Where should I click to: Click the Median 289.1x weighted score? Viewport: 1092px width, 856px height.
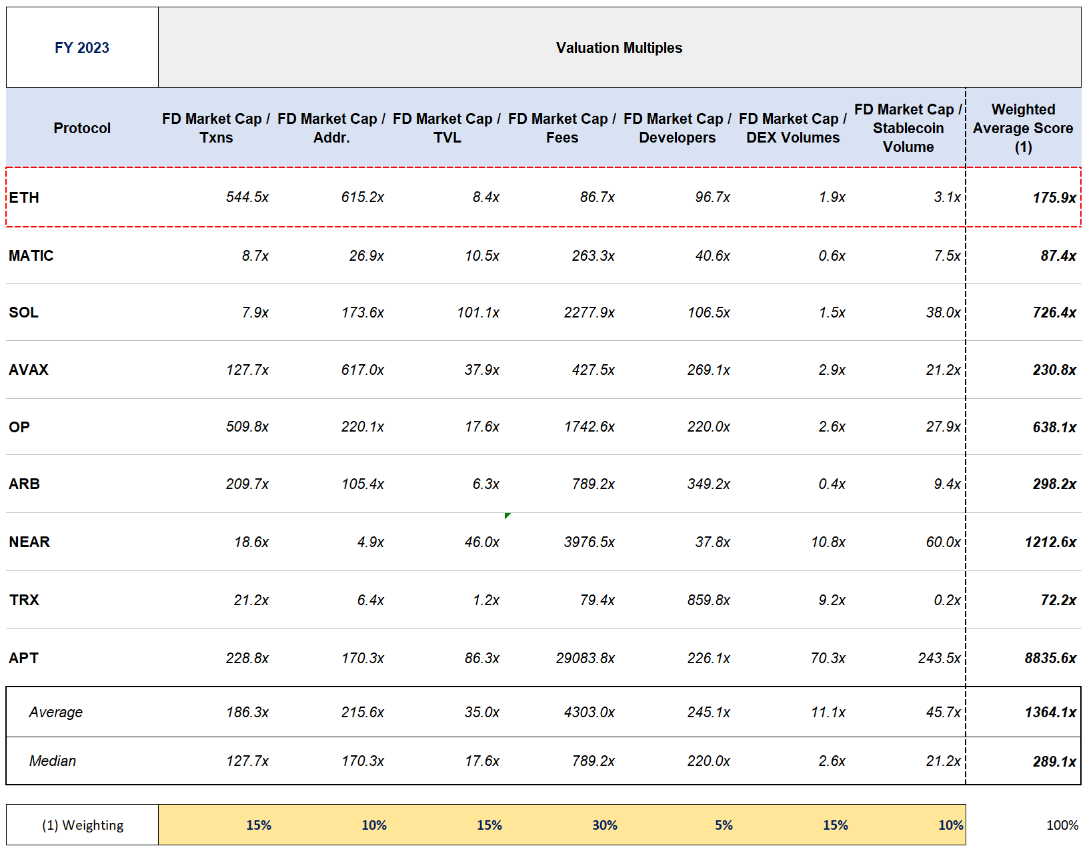1054,761
